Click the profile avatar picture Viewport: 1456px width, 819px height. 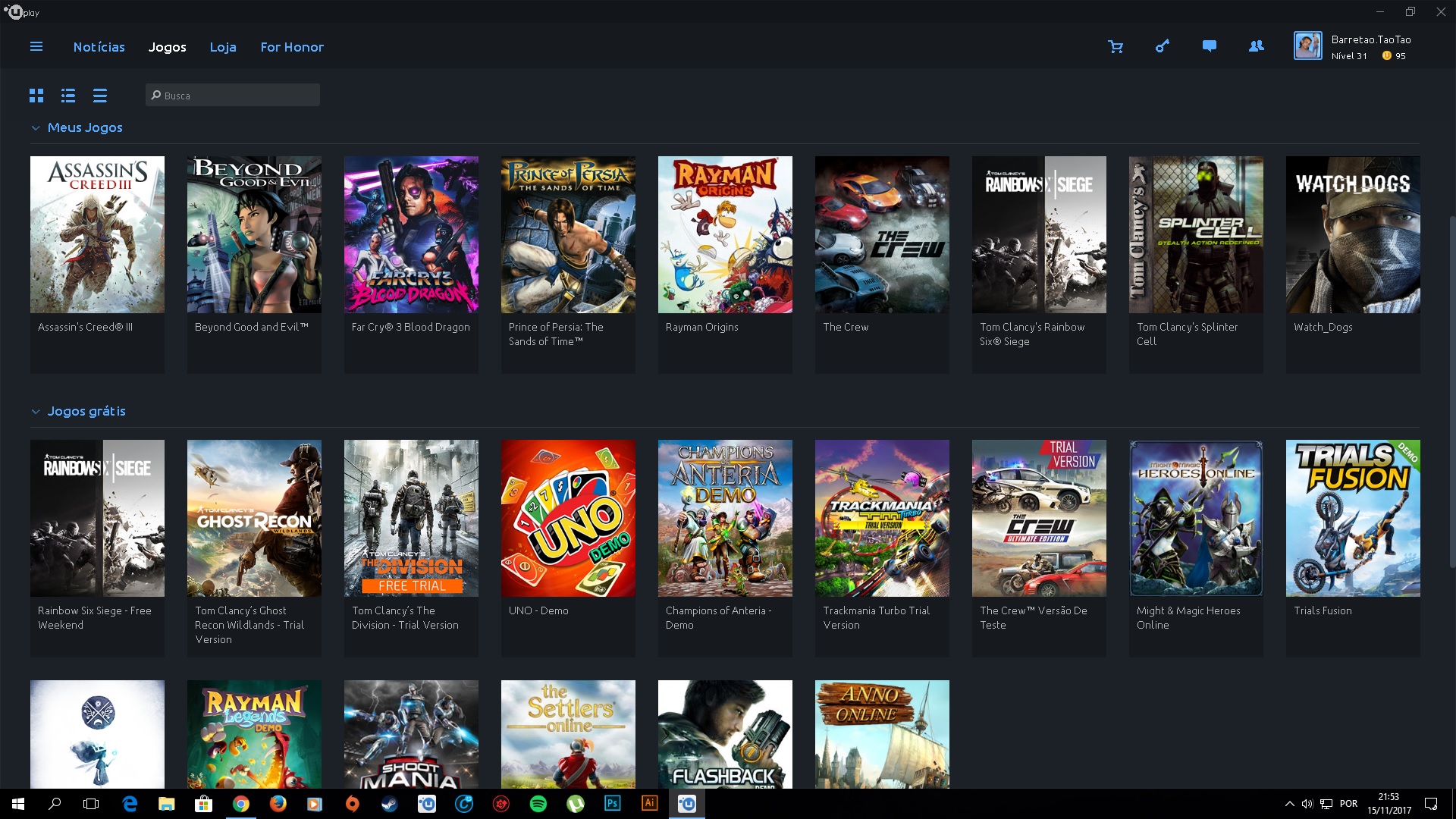click(1308, 46)
